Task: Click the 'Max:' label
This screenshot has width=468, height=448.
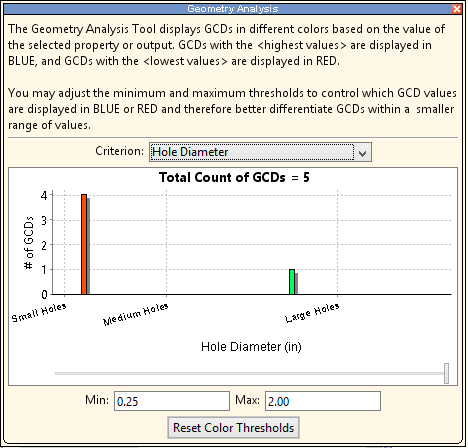Action: [x=247, y=400]
